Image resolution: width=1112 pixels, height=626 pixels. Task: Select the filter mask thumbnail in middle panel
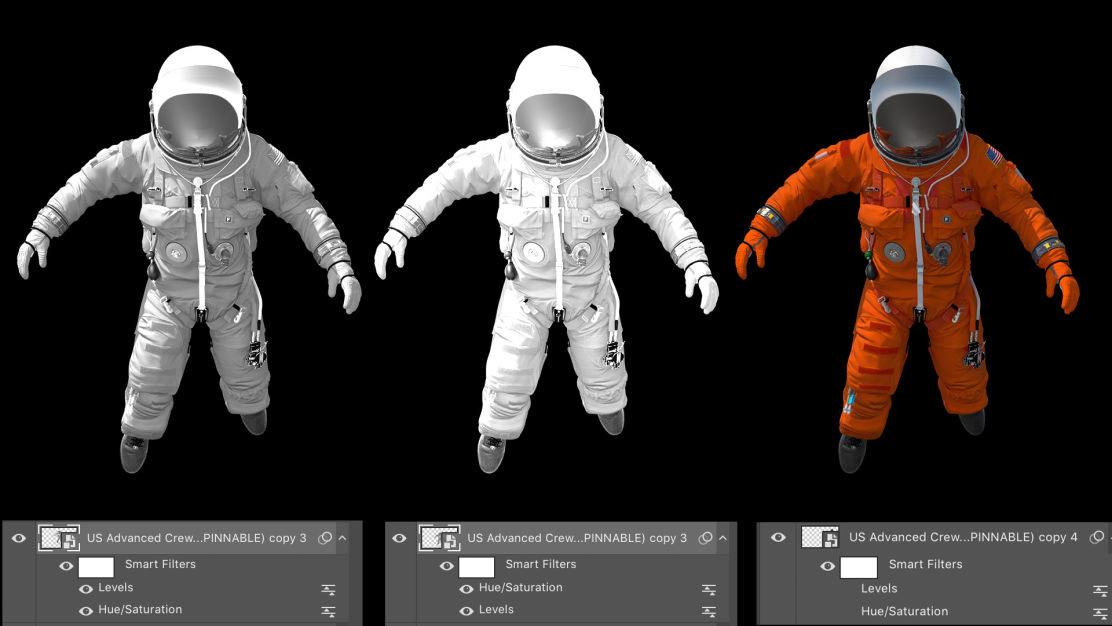point(477,567)
